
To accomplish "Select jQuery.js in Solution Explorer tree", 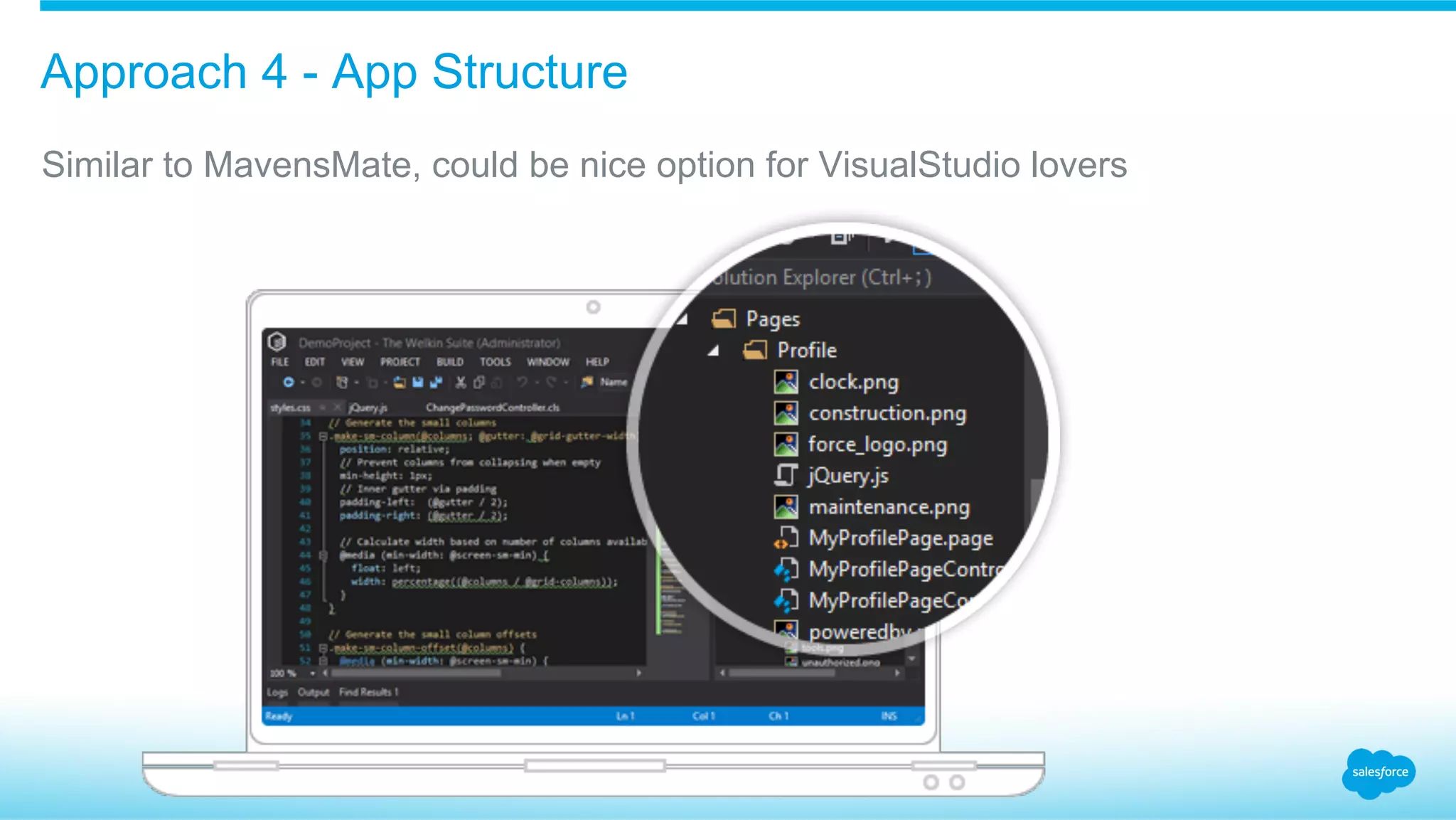I will click(x=831, y=476).
